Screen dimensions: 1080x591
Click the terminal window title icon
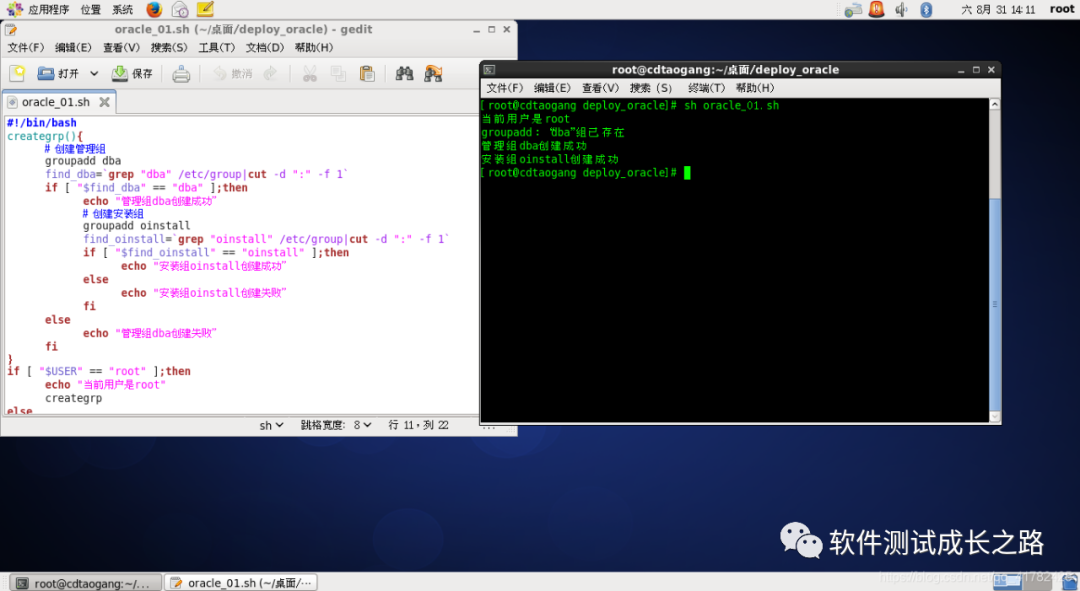point(489,70)
